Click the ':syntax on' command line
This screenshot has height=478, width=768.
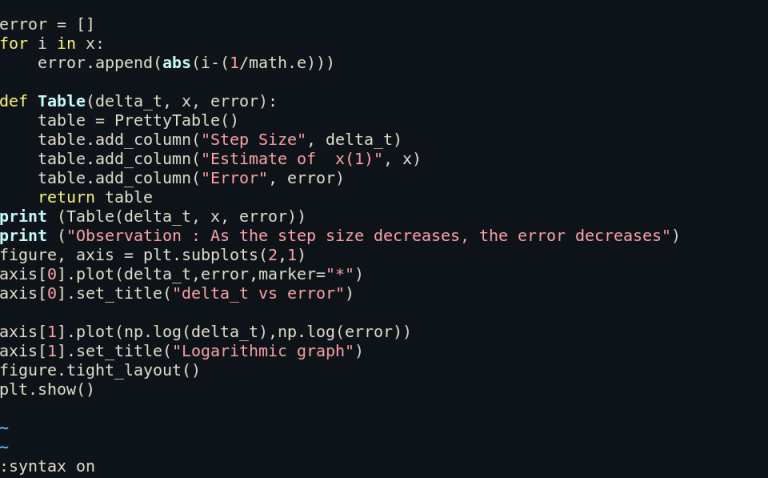pos(48,467)
